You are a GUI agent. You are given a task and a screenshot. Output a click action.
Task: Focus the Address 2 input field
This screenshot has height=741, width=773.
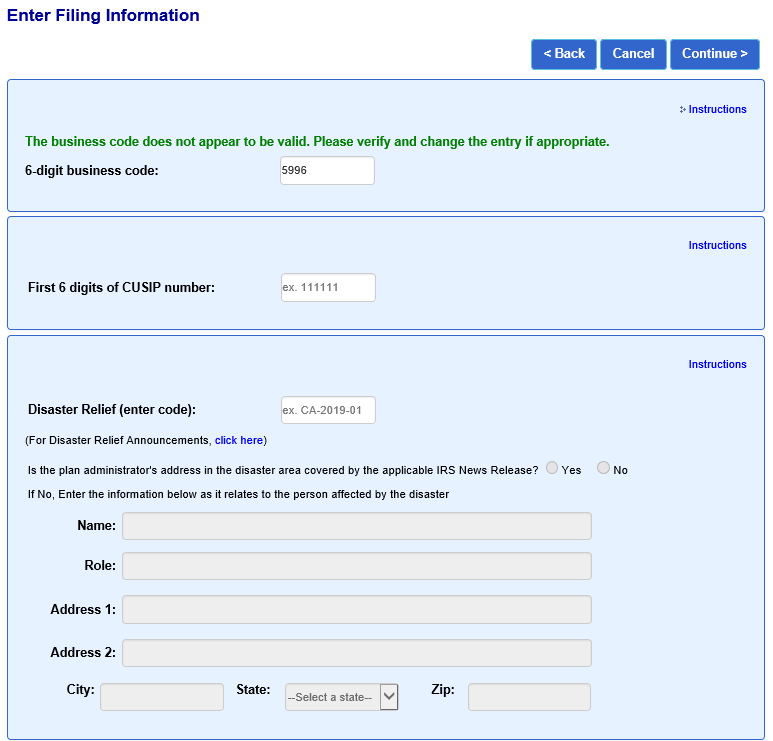click(x=356, y=653)
